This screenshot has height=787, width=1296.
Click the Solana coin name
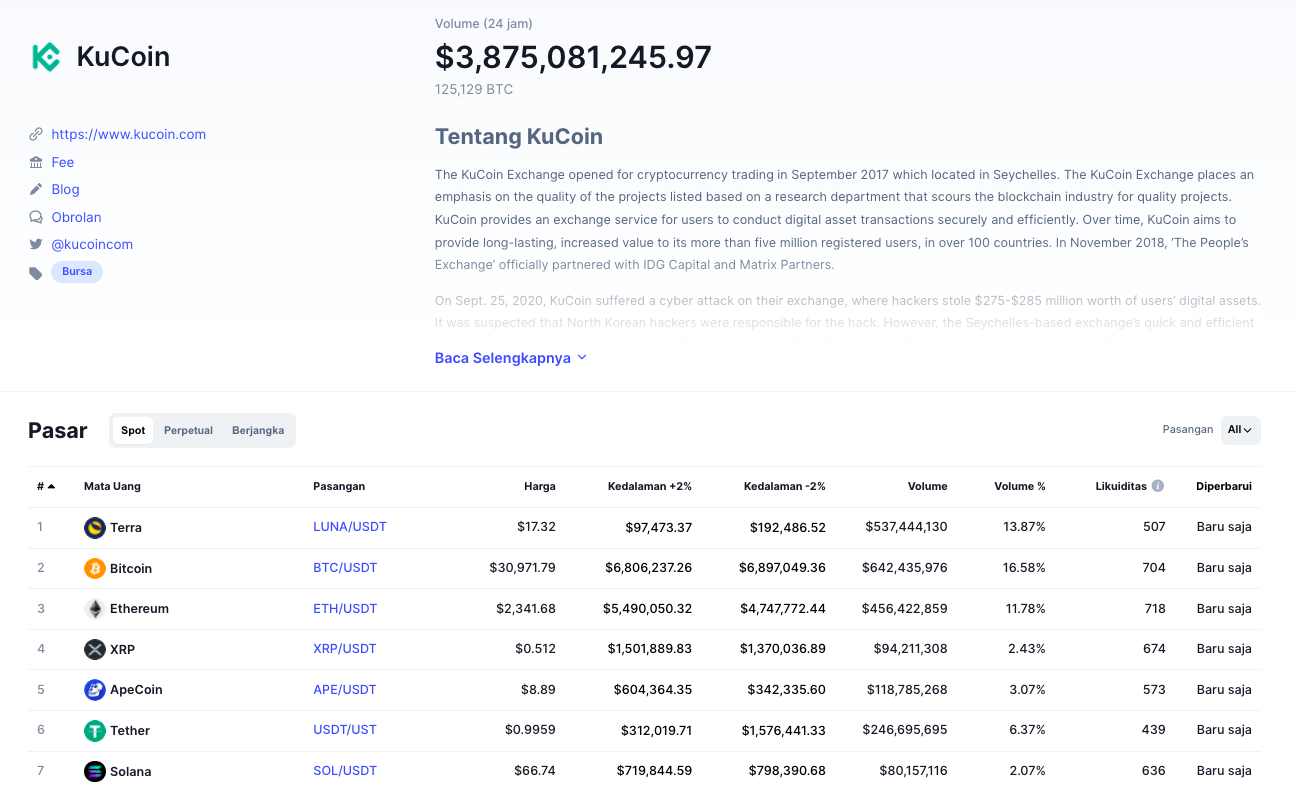pyautogui.click(x=131, y=772)
